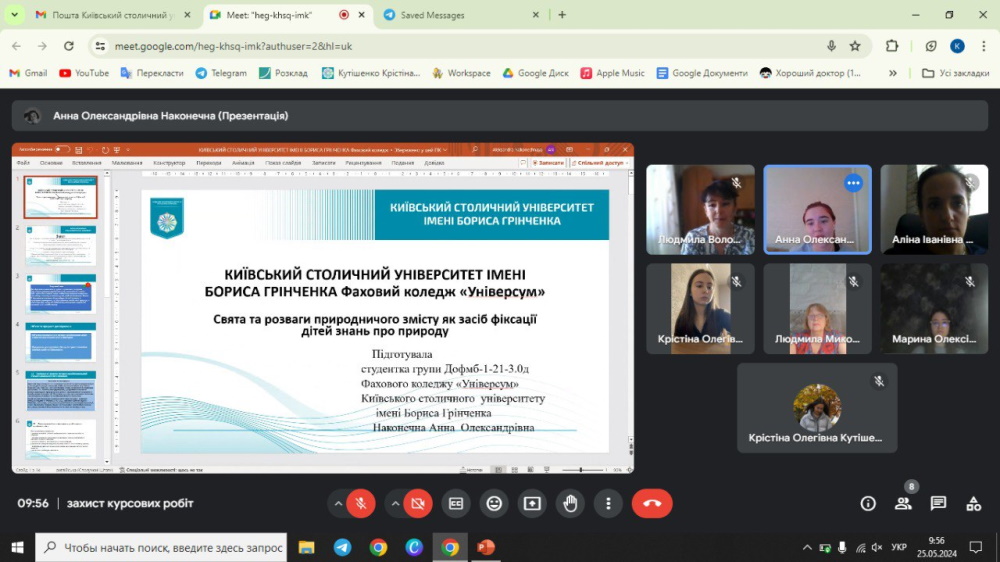Open the YouTube bookmark
The width and height of the screenshot is (1000, 562).
pos(84,73)
